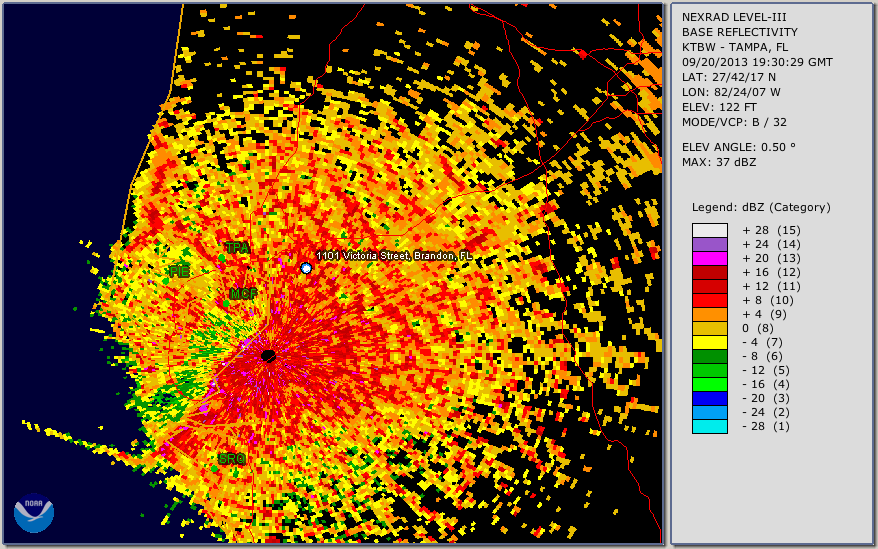Select the blue -20 dBZ swatch
This screenshot has height=549, width=878.
(709, 398)
